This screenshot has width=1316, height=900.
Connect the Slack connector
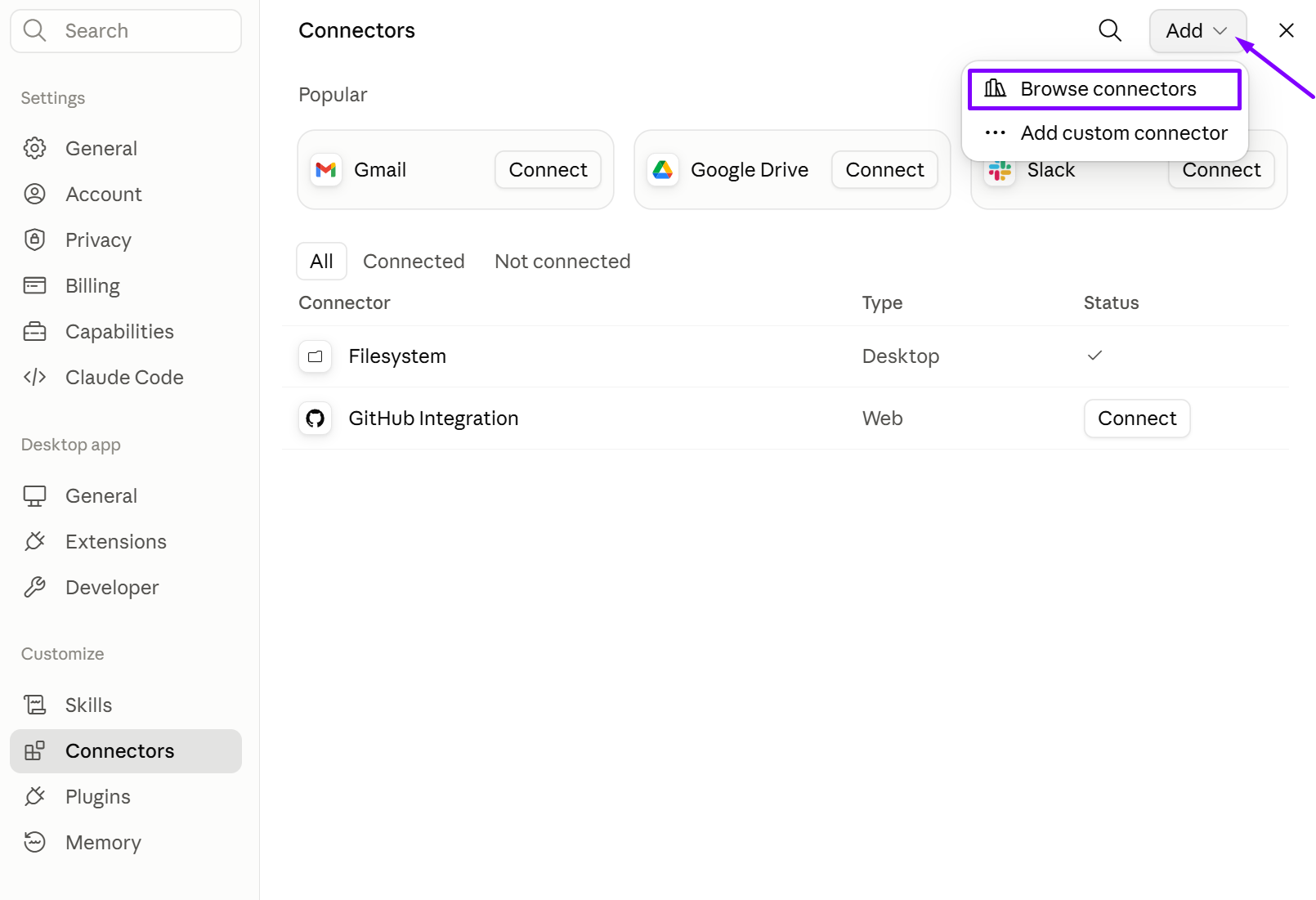(x=1221, y=172)
